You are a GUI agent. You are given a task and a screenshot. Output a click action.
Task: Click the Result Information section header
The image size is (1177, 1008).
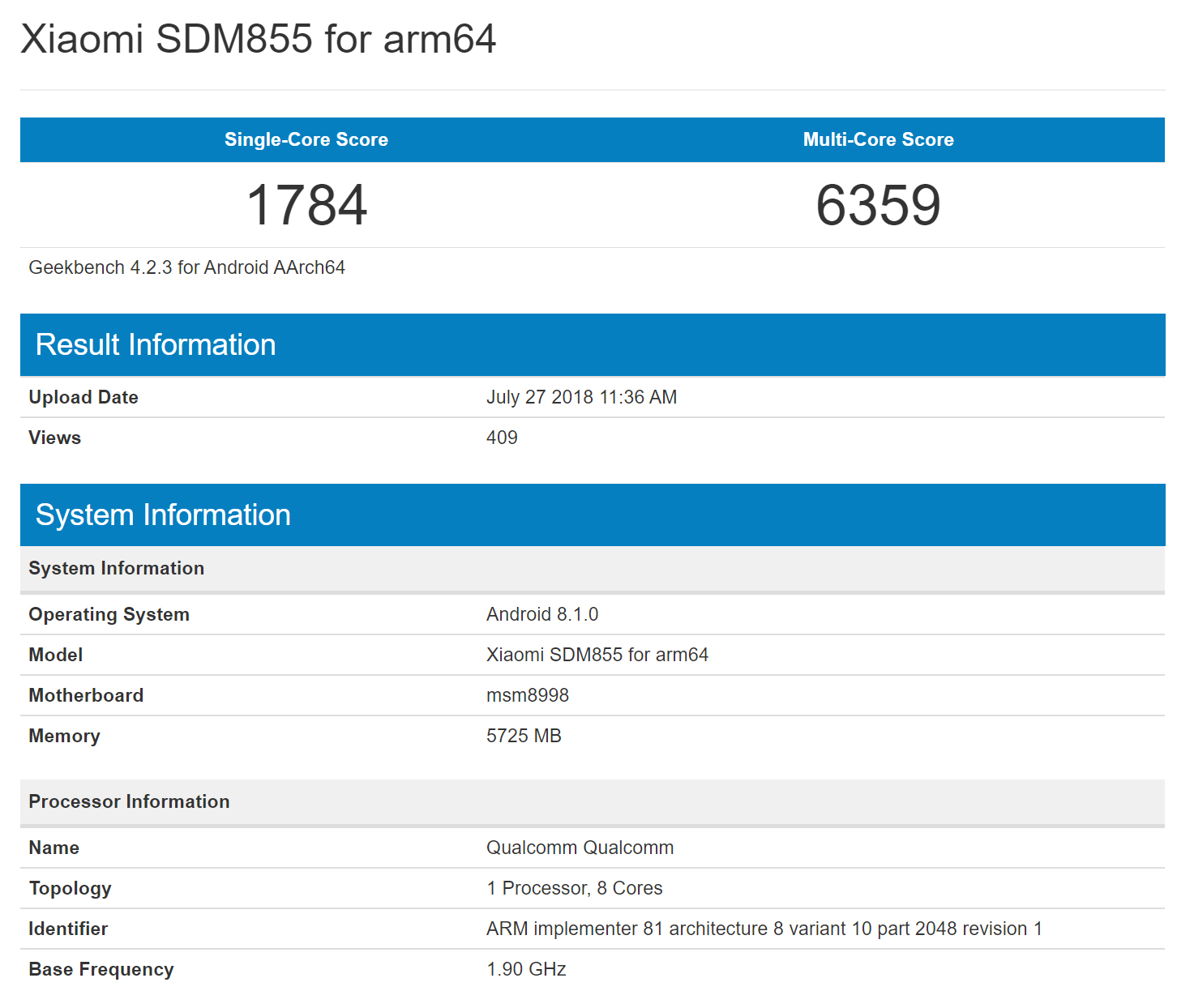click(x=156, y=345)
